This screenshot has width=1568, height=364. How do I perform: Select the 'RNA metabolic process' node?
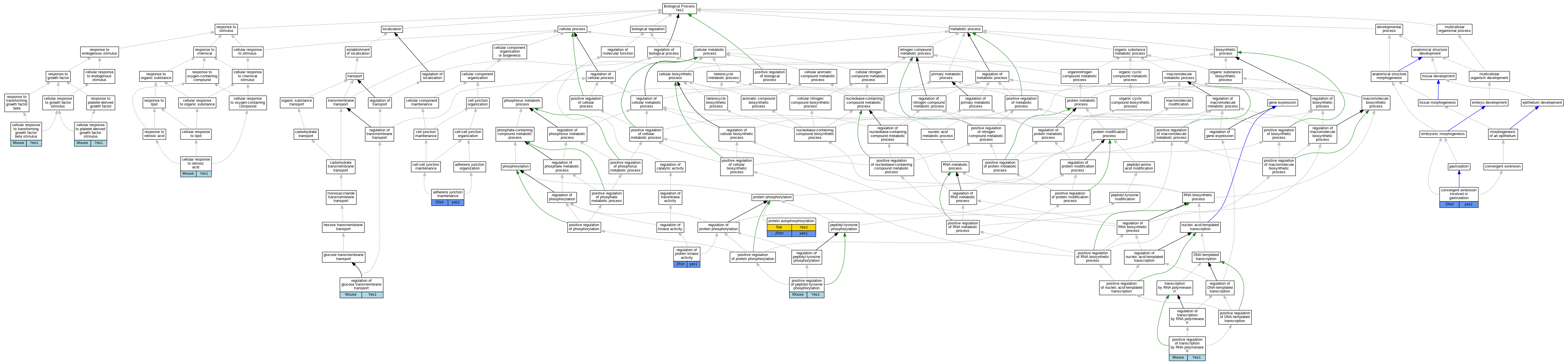tap(955, 166)
